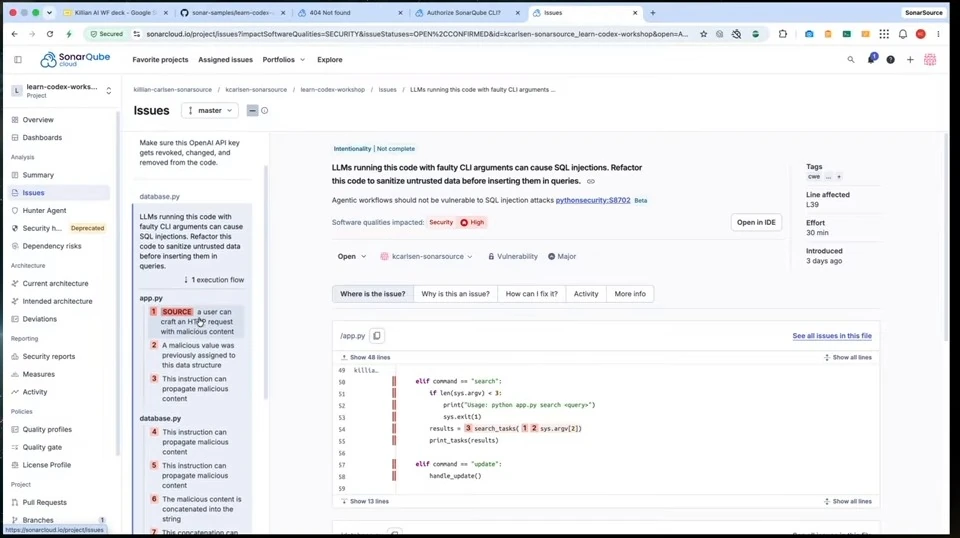
Task: Select the Where is the issue? tab
Action: pyautogui.click(x=372, y=294)
